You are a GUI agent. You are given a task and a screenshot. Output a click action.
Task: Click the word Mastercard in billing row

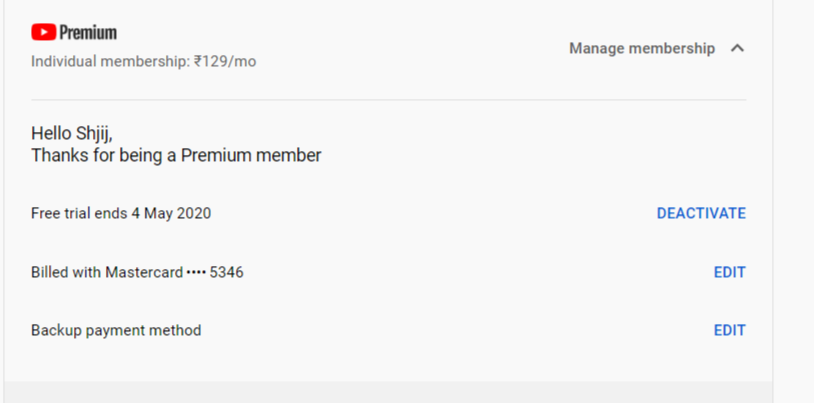pos(143,272)
